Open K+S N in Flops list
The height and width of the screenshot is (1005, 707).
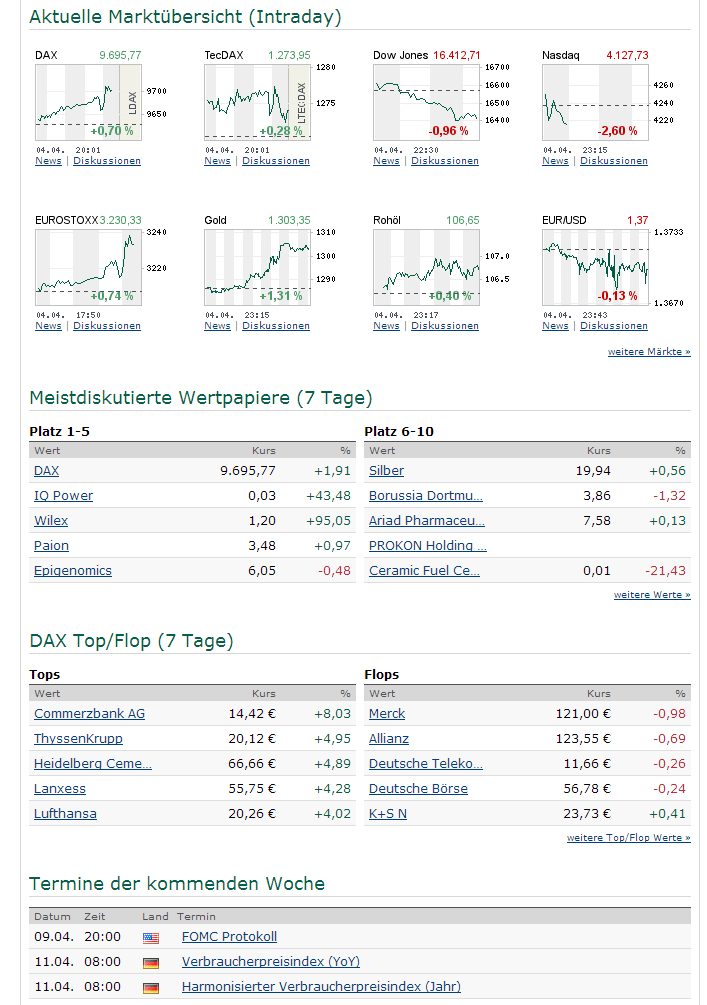[x=388, y=813]
